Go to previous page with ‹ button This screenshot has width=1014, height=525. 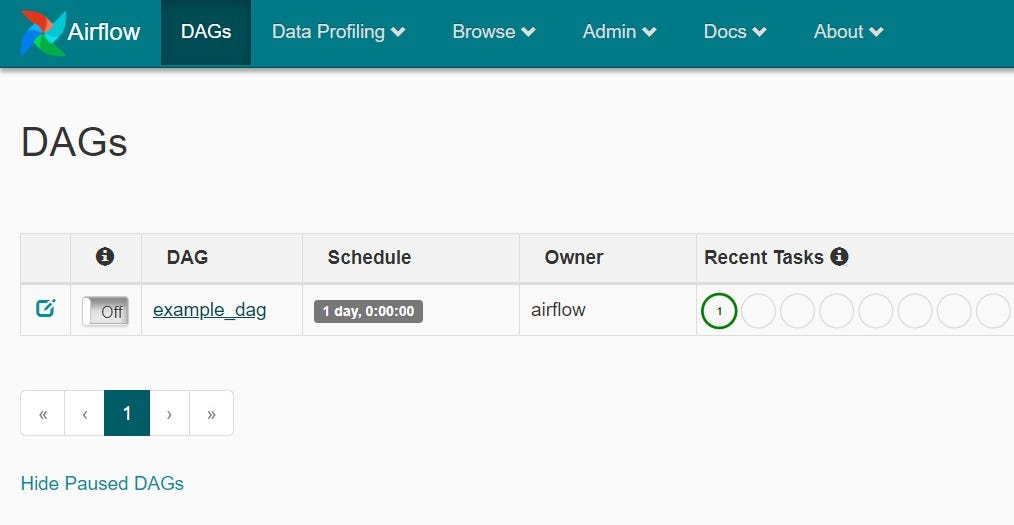pyautogui.click(x=85, y=413)
